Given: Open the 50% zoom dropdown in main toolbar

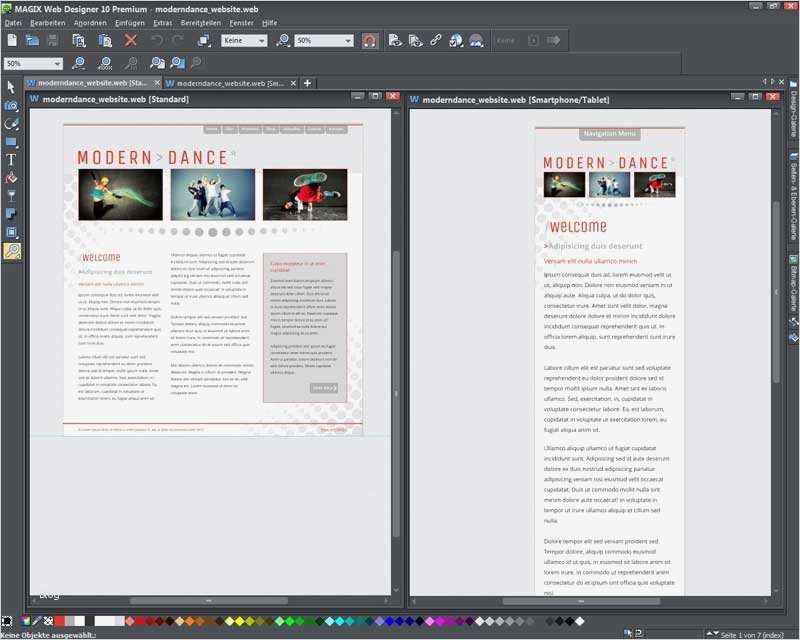Looking at the screenshot, I should (x=323, y=41).
